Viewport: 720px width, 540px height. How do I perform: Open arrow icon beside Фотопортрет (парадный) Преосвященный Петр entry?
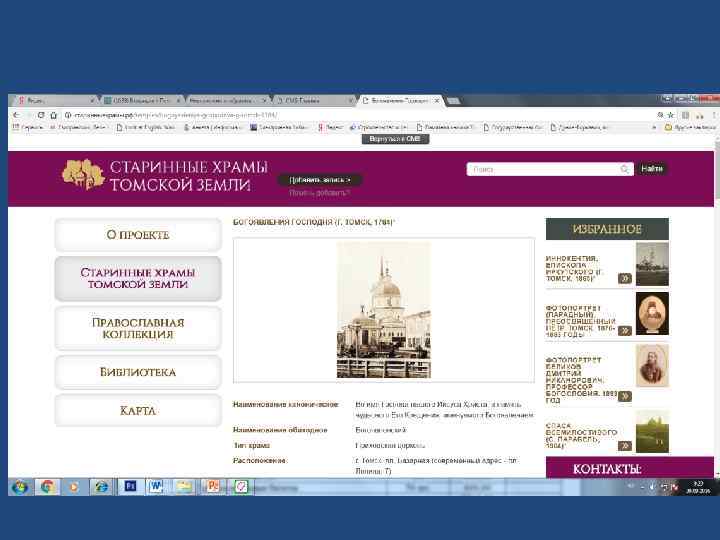click(624, 331)
